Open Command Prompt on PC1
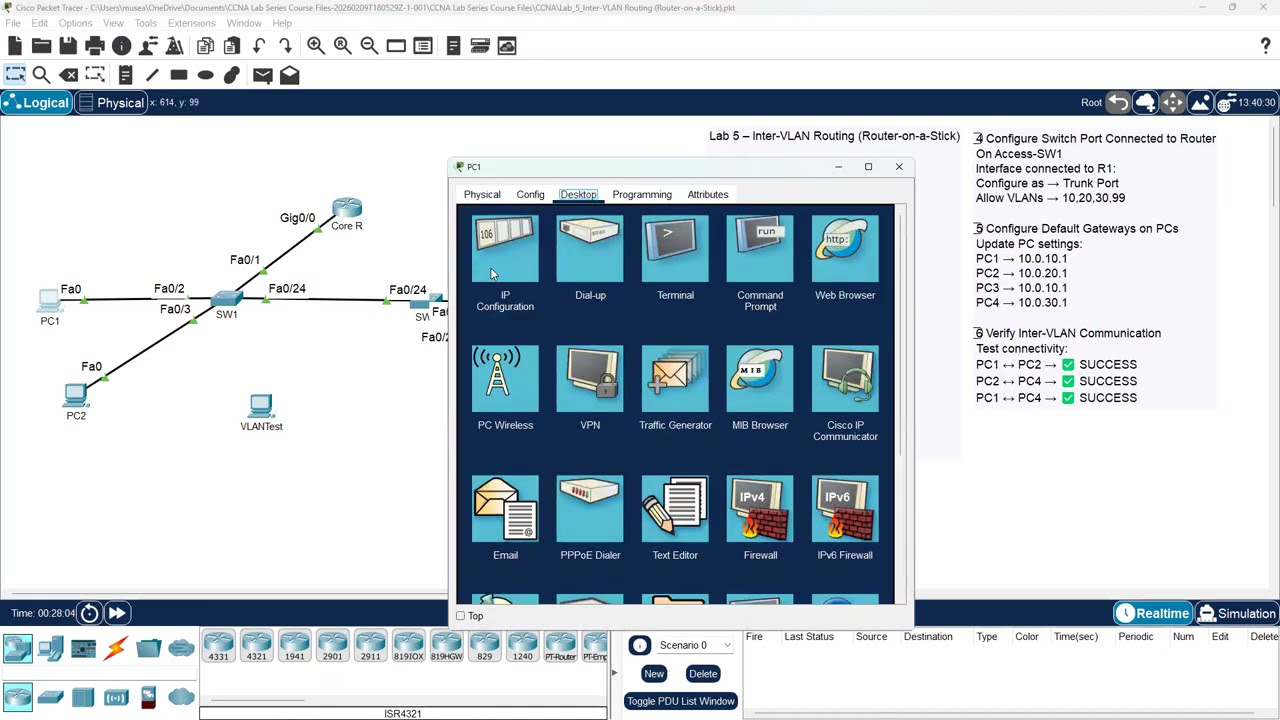 point(760,264)
